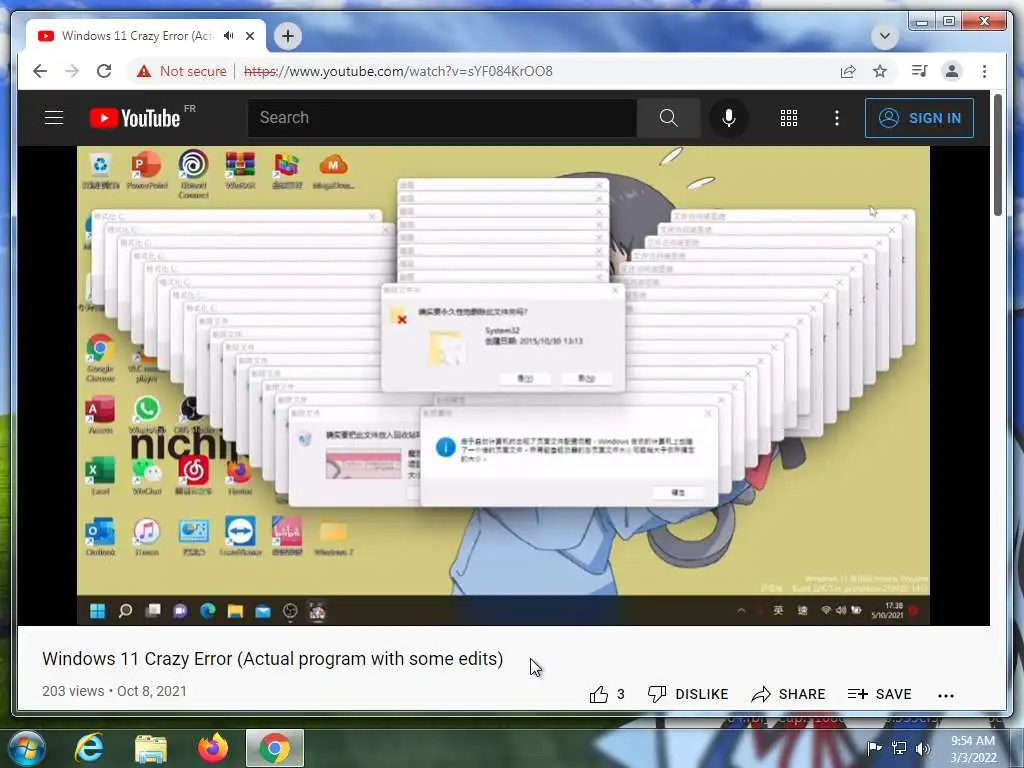Viewport: 1024px width, 768px height.
Task: Select the Chrome taskbar button
Action: coord(275,748)
